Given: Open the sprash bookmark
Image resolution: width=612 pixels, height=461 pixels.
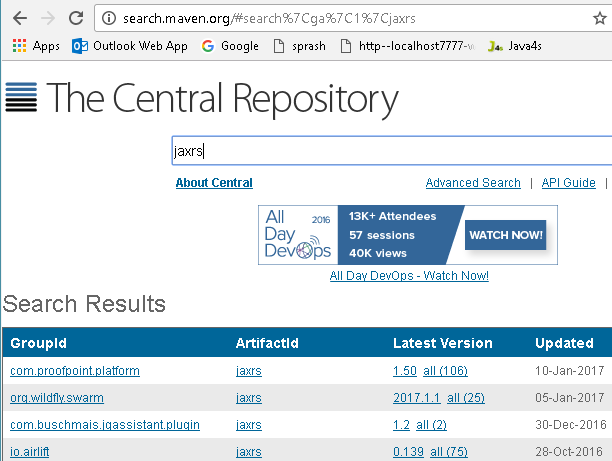Looking at the screenshot, I should tap(299, 46).
